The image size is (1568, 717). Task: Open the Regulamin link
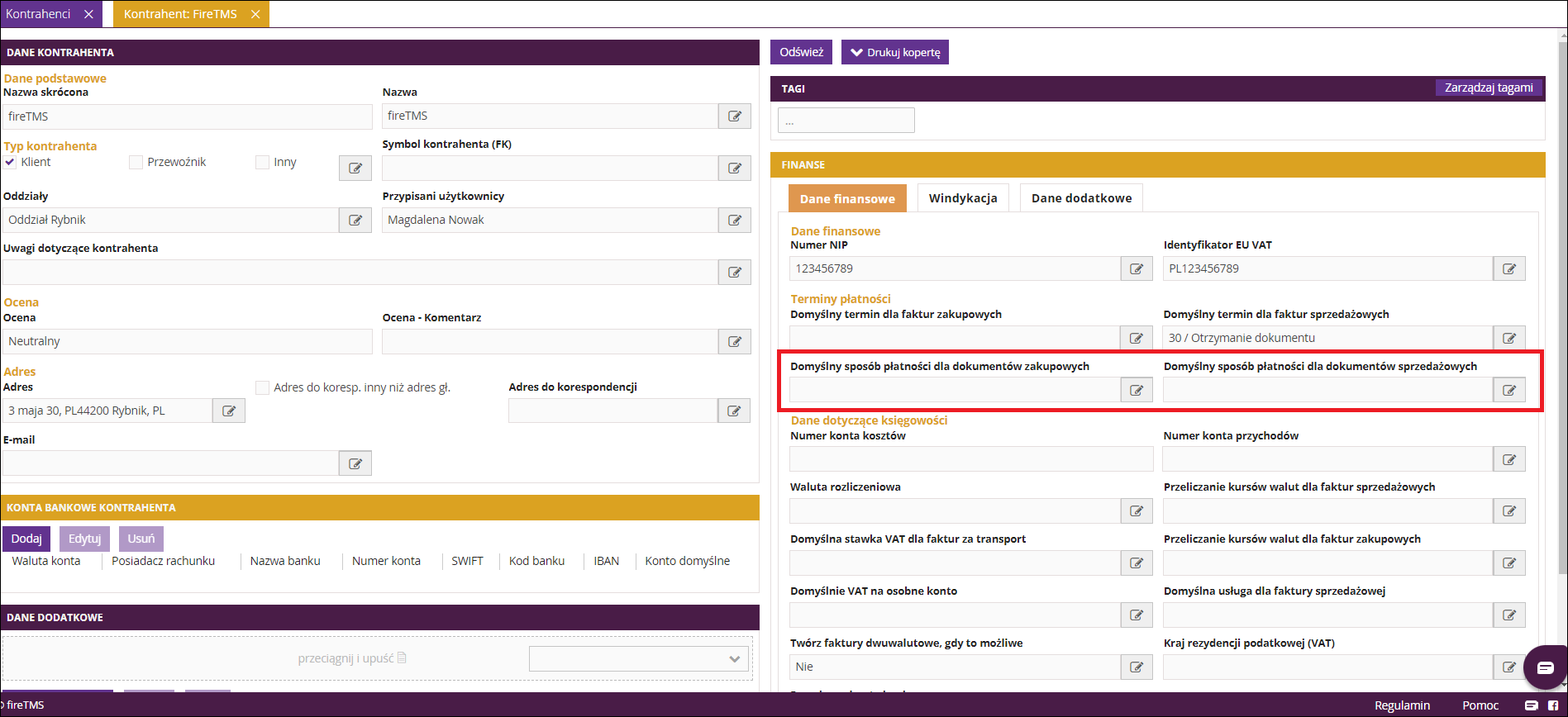pos(1402,705)
